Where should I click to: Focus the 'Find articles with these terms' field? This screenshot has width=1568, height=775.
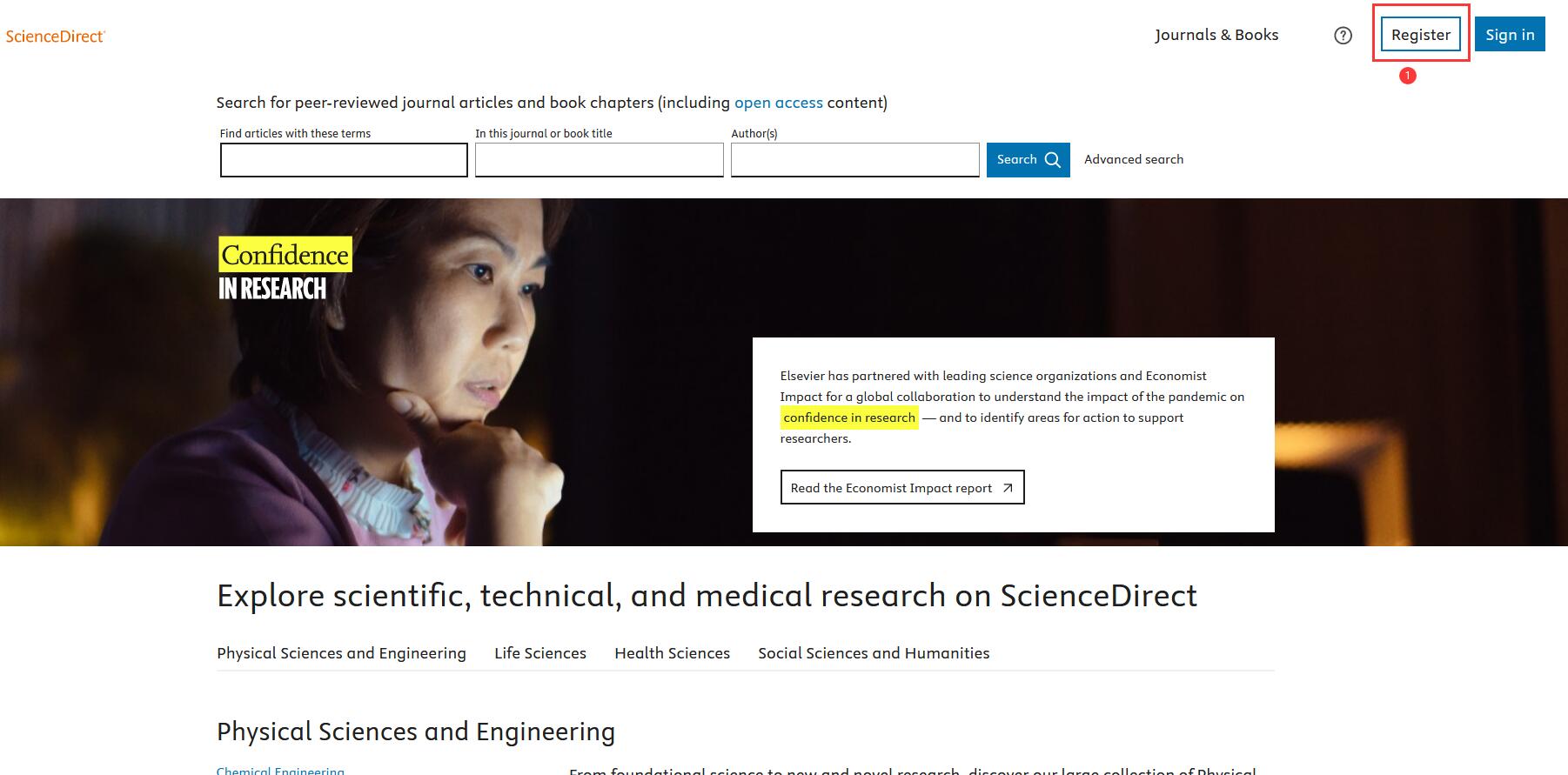pyautogui.click(x=344, y=160)
